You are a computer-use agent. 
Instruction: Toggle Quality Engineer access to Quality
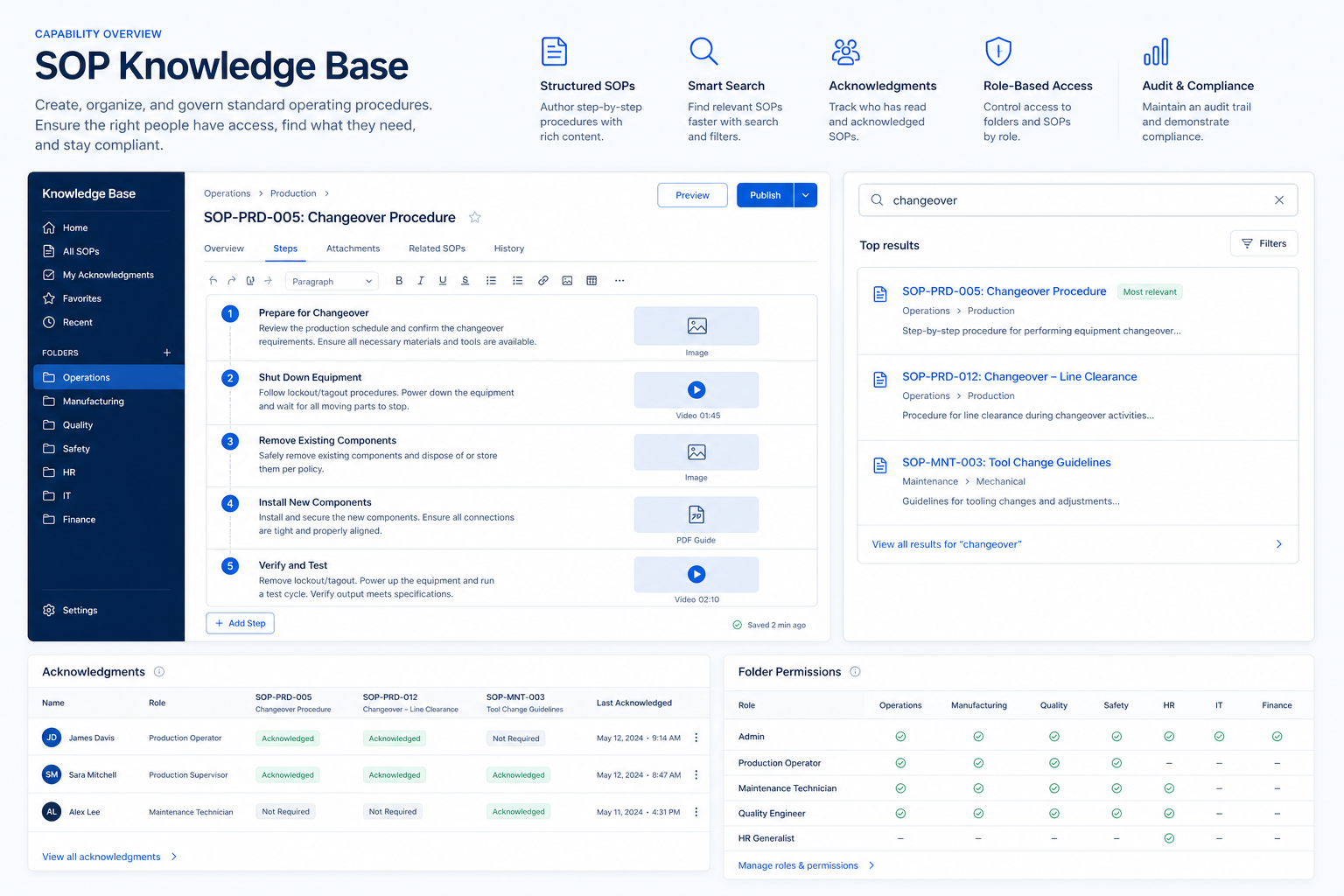point(1054,814)
